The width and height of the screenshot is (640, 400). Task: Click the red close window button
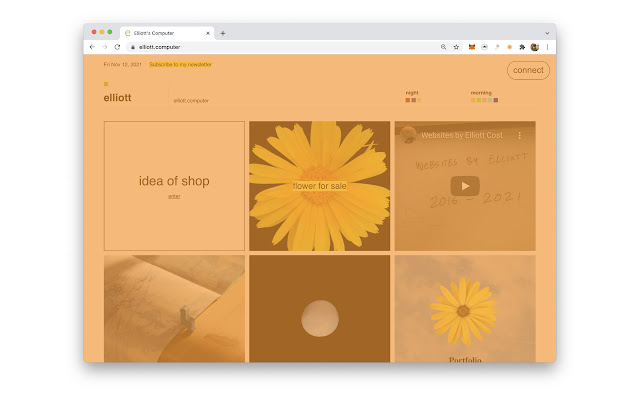pyautogui.click(x=94, y=32)
